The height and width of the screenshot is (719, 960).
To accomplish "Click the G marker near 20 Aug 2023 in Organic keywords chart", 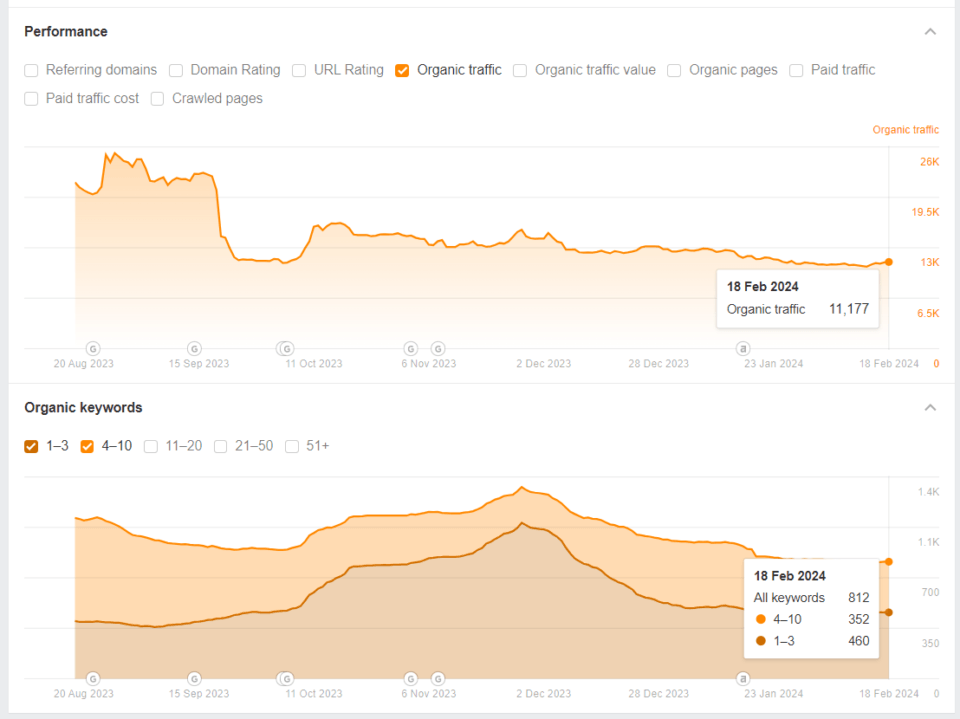I will (93, 679).
